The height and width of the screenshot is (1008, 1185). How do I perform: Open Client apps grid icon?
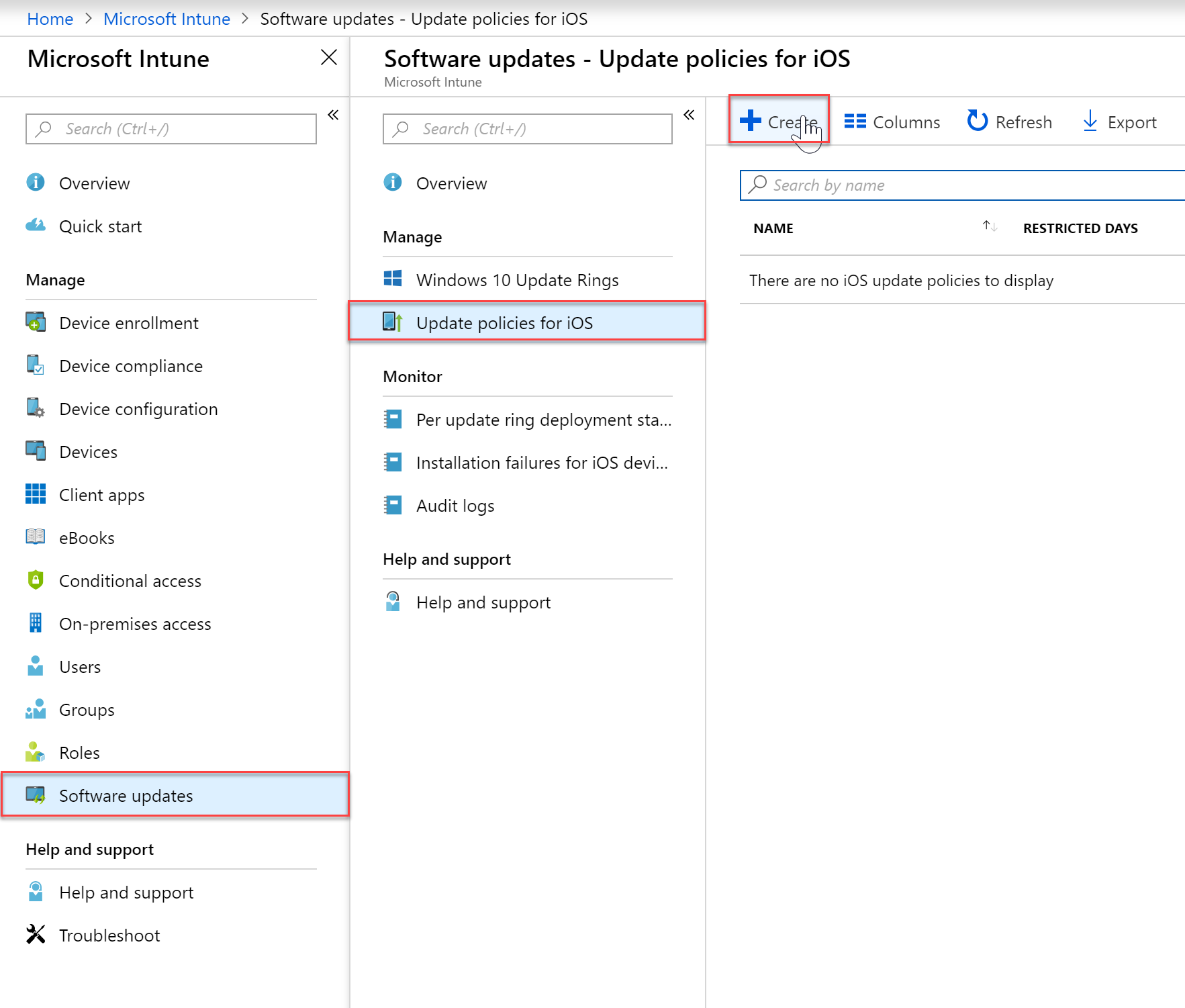[x=36, y=494]
